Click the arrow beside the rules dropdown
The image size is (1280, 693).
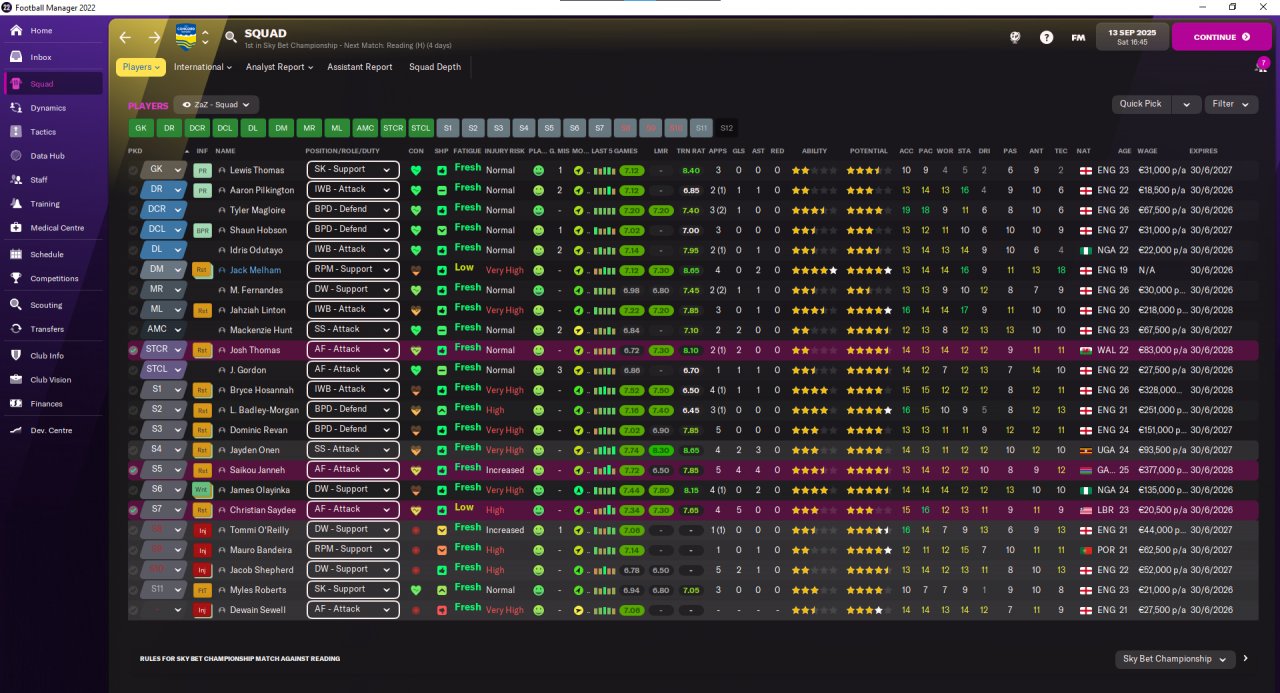click(x=1245, y=659)
